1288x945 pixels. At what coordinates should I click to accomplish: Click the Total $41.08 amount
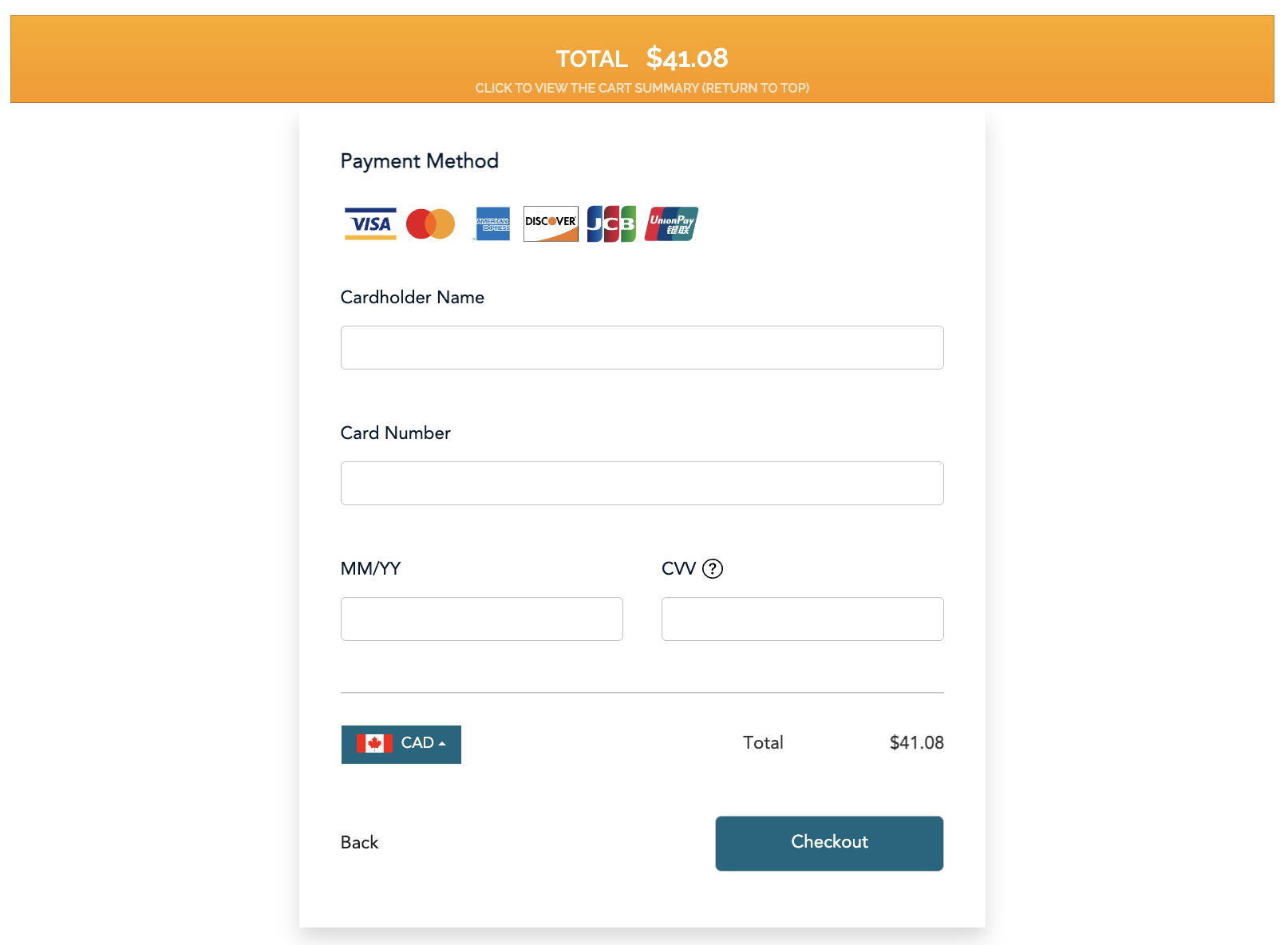[917, 742]
